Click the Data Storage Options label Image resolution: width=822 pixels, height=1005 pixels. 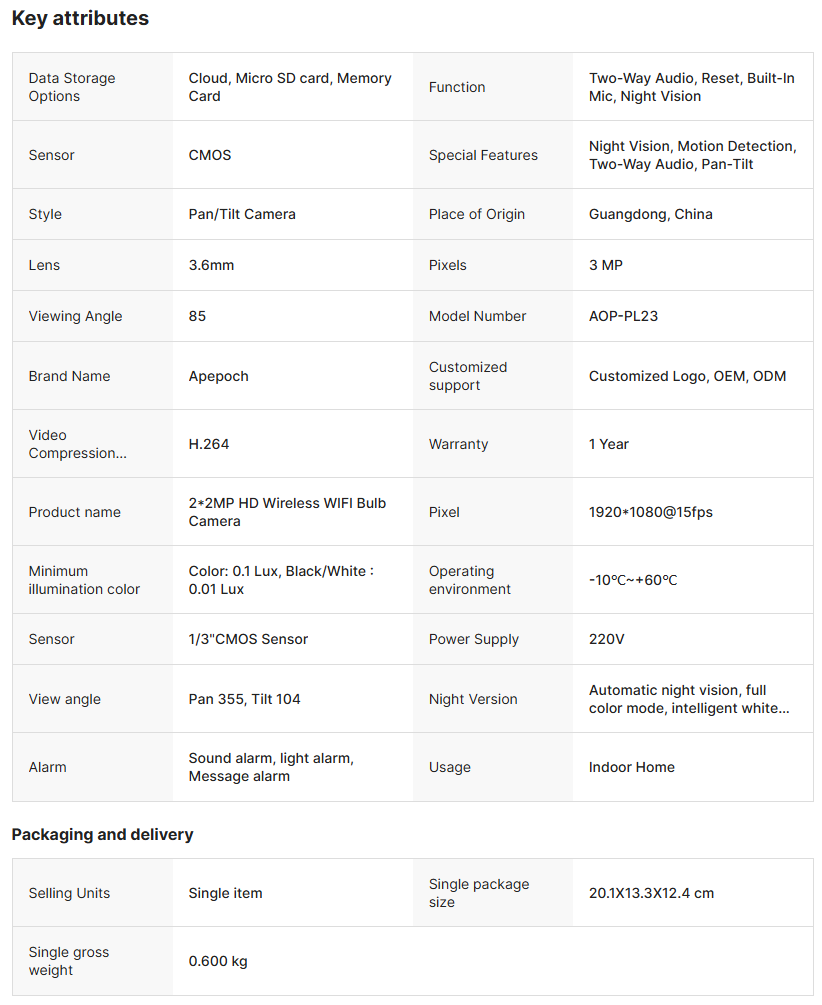[x=72, y=87]
